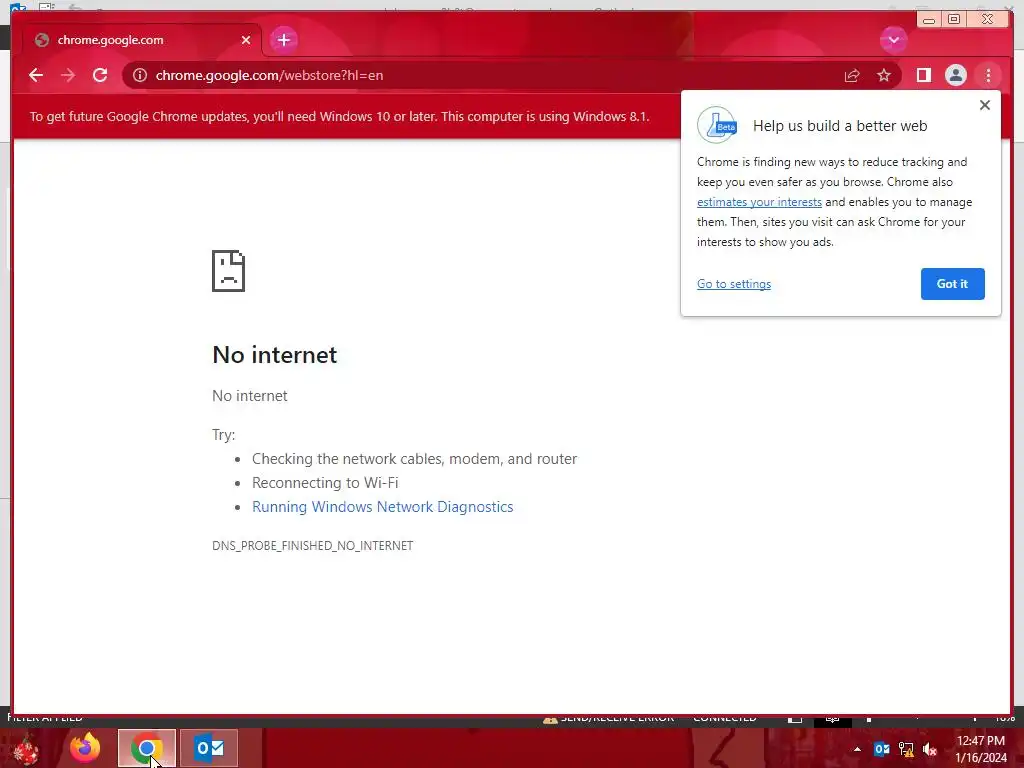This screenshot has height=768, width=1024.
Task: Switch to Outlook in taskbar
Action: [x=209, y=748]
